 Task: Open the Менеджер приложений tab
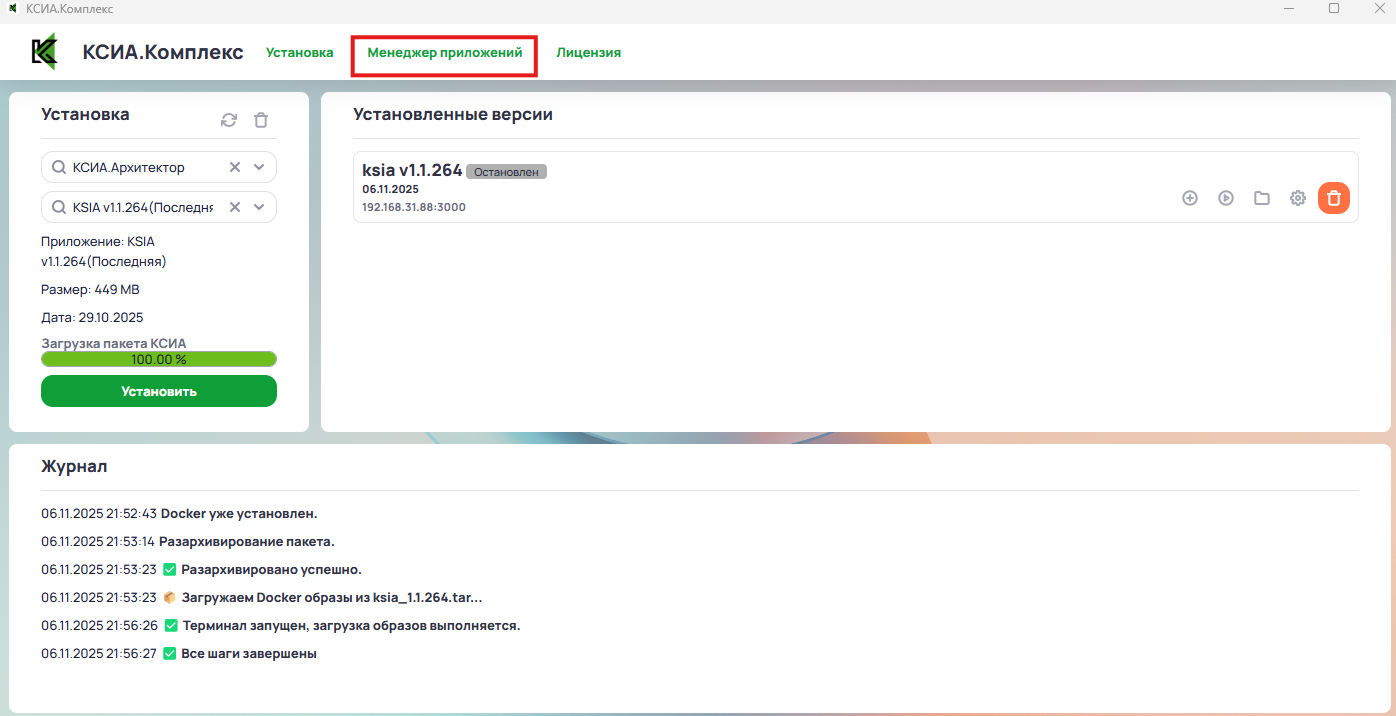coord(444,53)
